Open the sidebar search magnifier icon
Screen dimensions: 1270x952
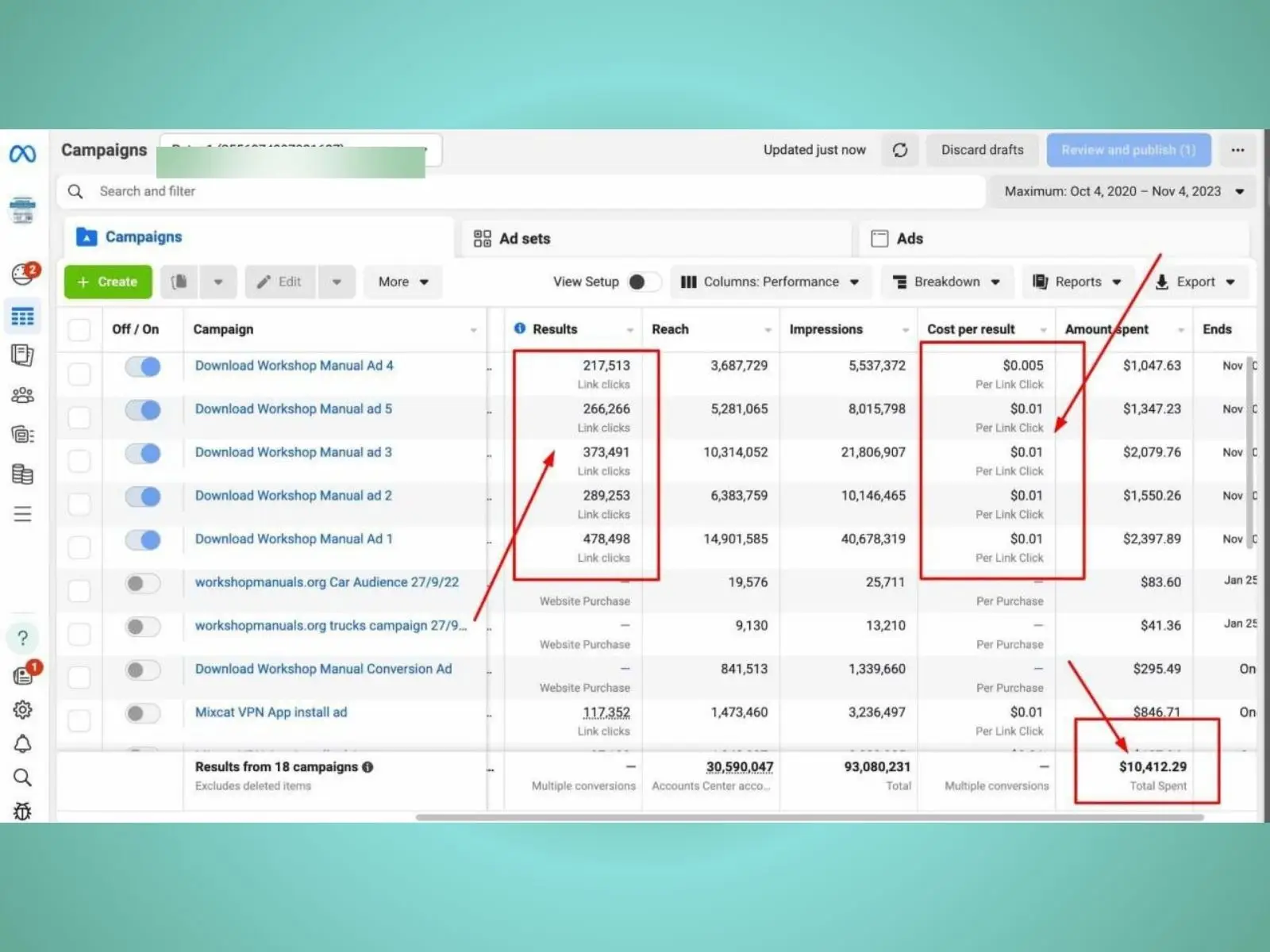(x=22, y=777)
